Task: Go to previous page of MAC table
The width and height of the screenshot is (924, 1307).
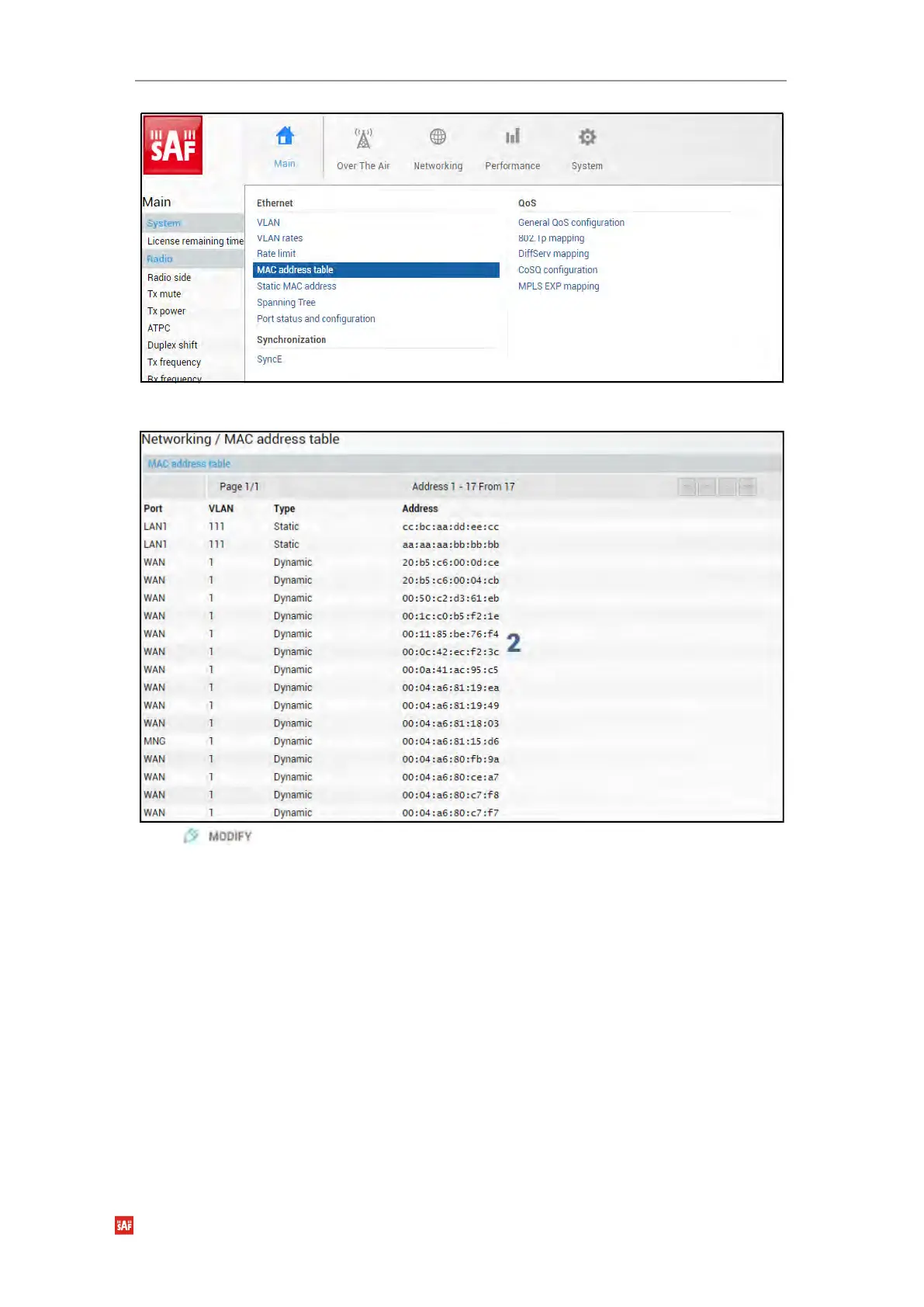Action: 707,487
